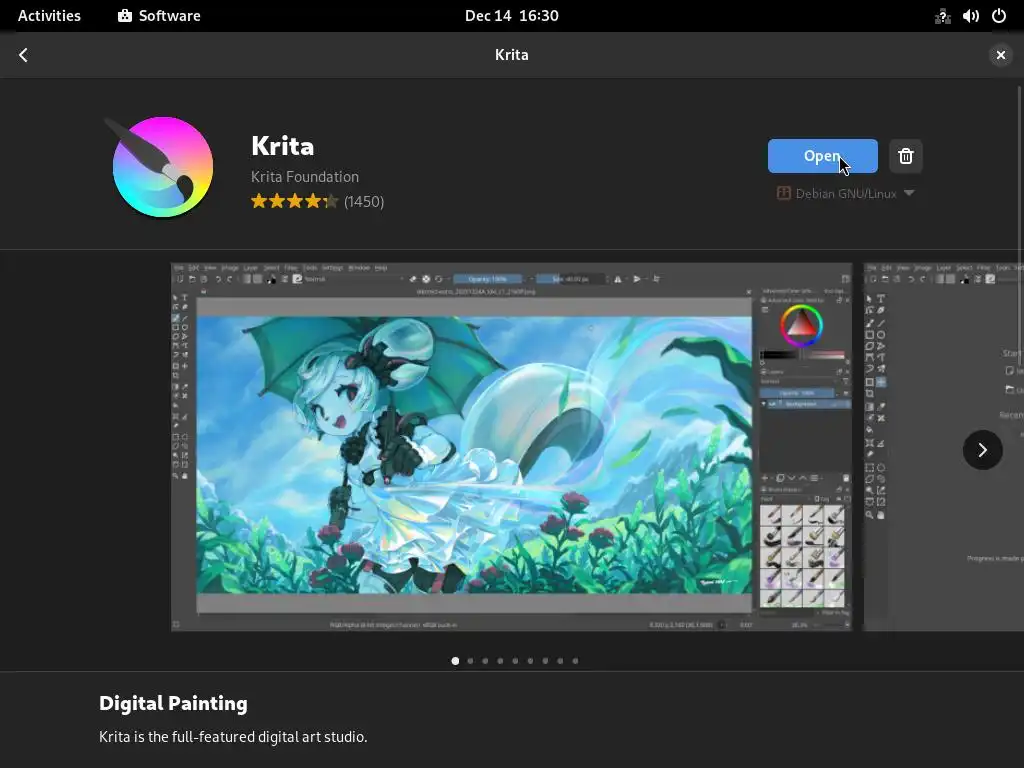Click the "Digital Painting" heading

(x=173, y=703)
